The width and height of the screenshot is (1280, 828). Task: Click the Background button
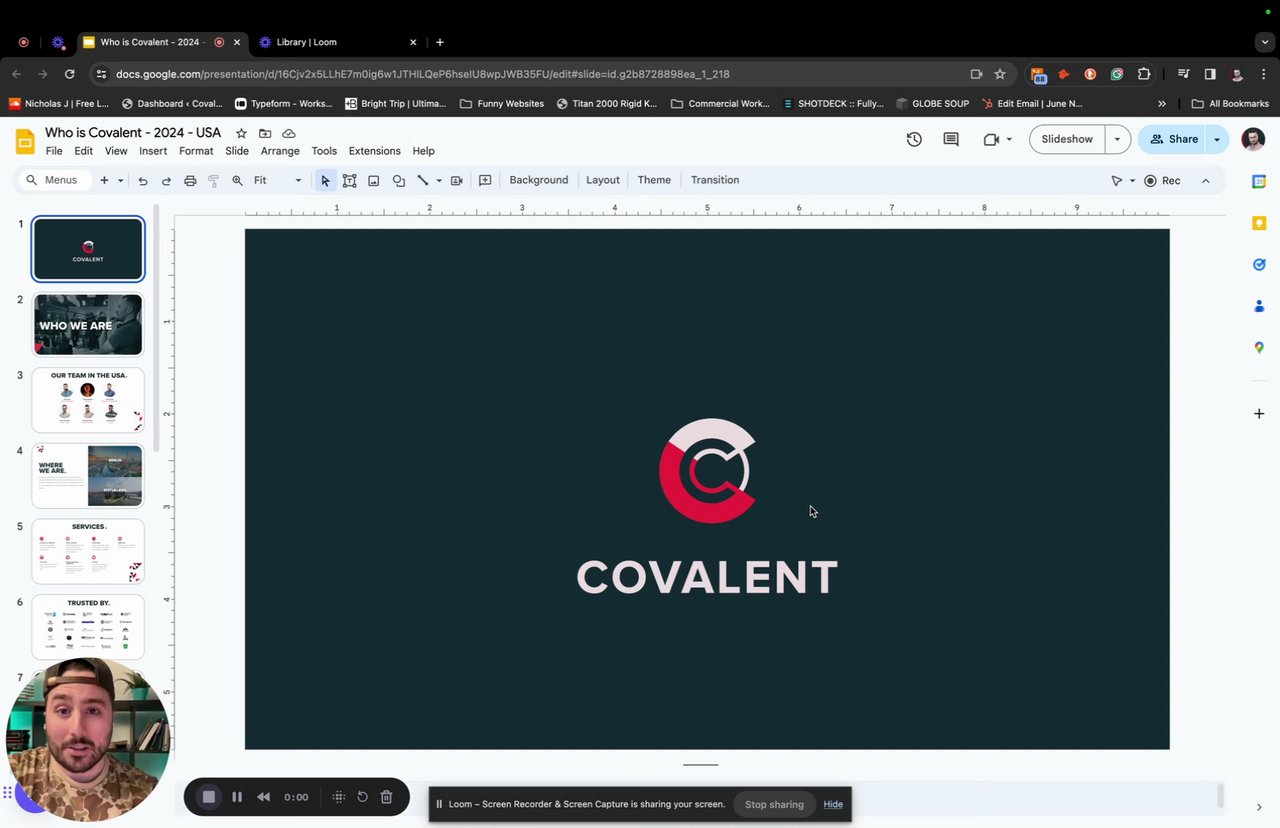(539, 181)
